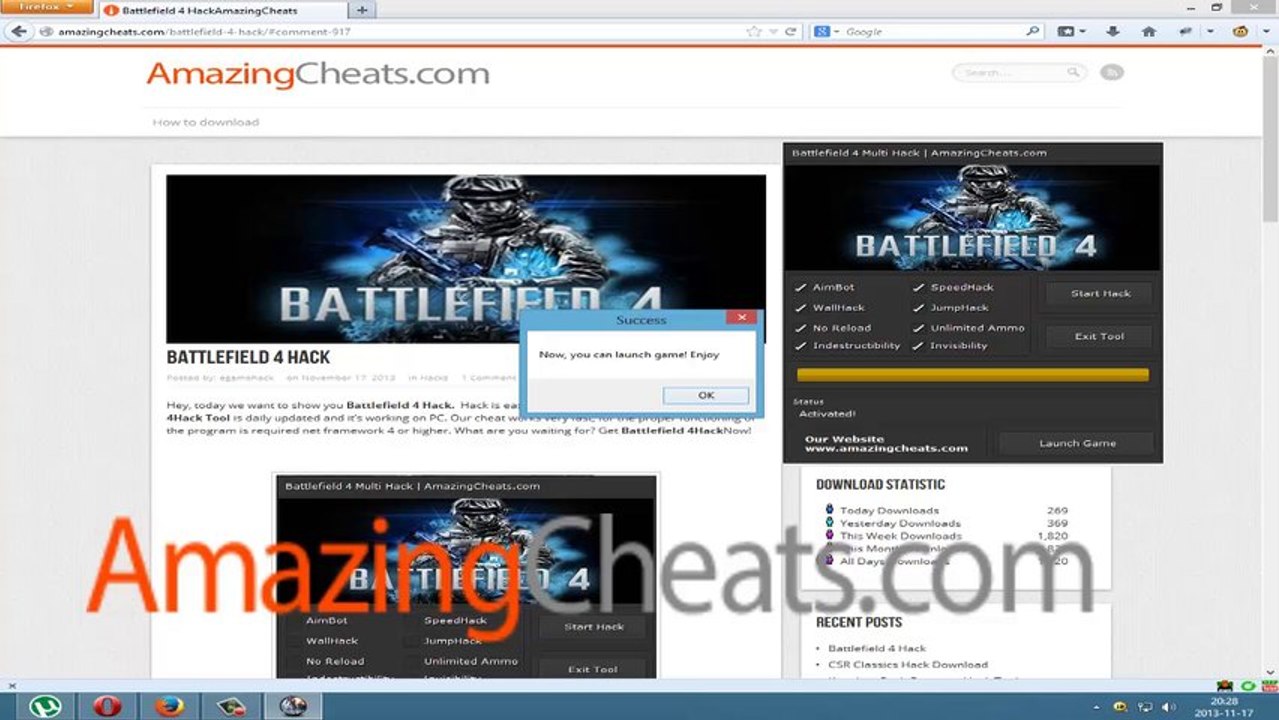Screen dimensions: 1279x720
Task: Click OK in the Success dialog
Action: pyautogui.click(x=706, y=396)
